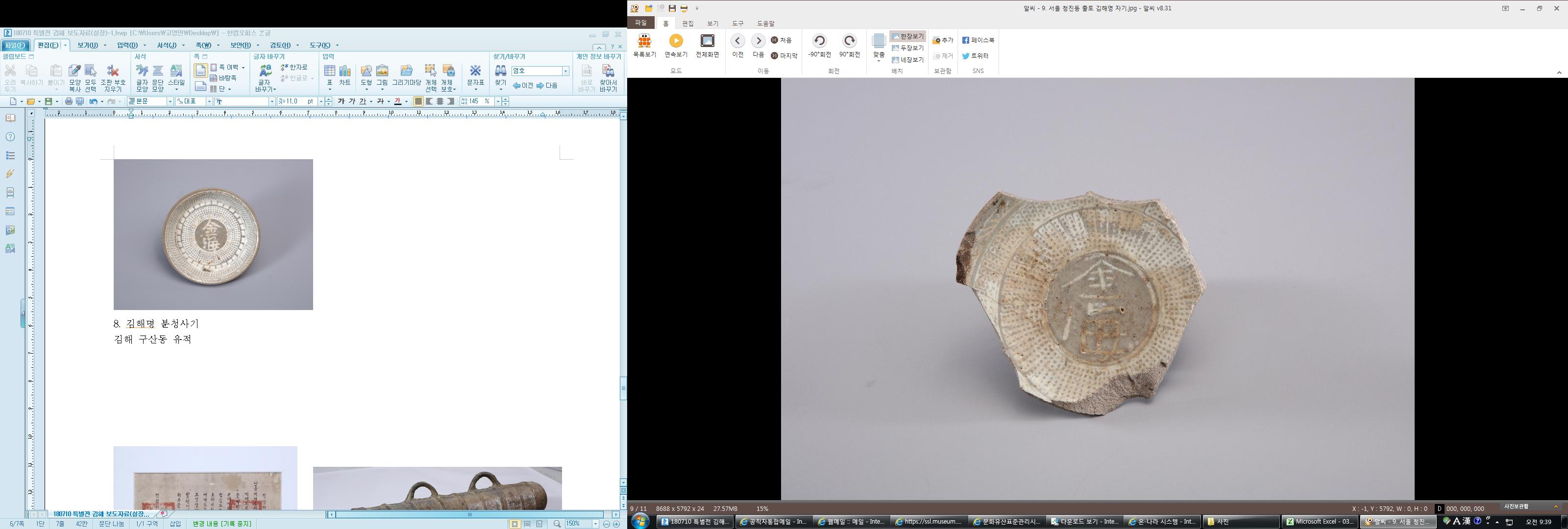
Task: Click print icon in ALSee quick toolbar
Action: (684, 8)
